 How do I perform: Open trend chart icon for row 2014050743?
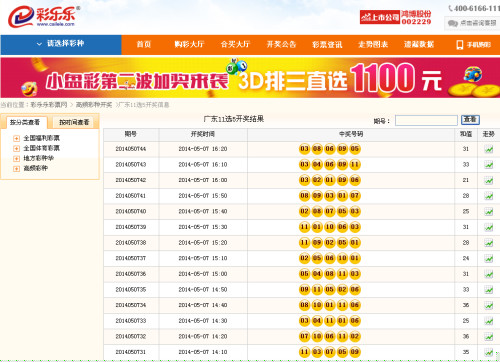(488, 165)
